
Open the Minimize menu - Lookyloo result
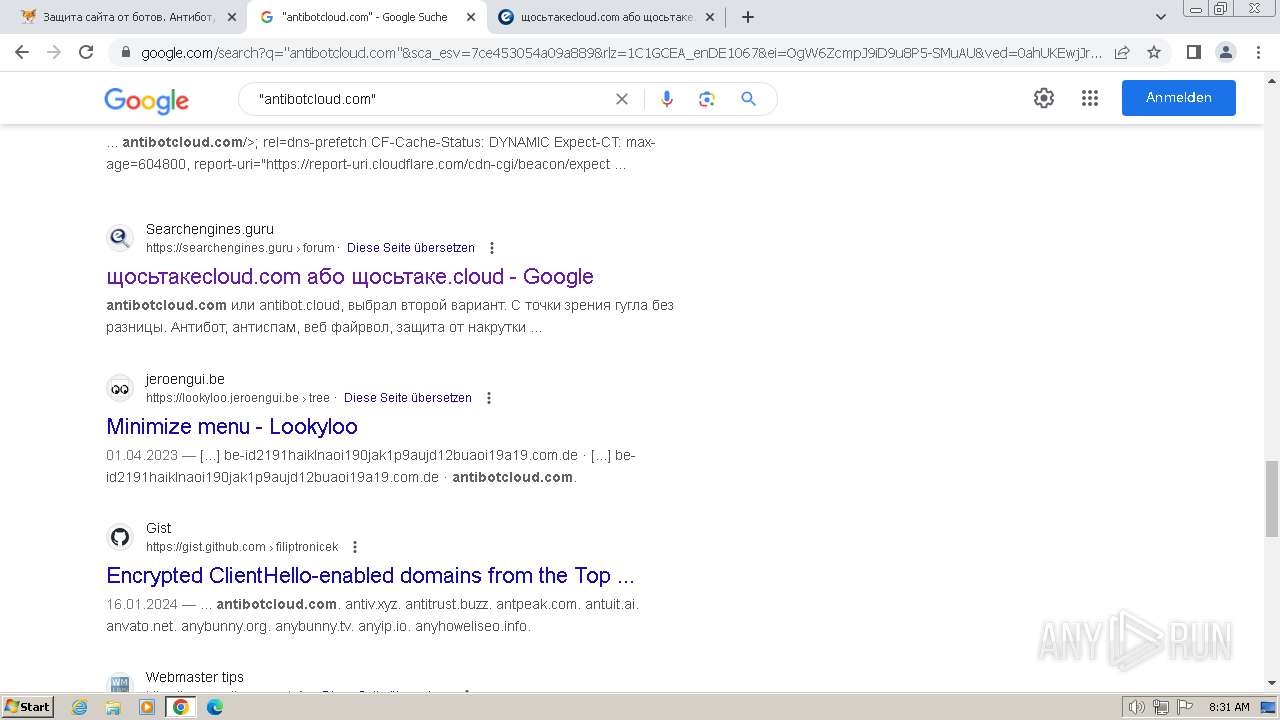(232, 427)
